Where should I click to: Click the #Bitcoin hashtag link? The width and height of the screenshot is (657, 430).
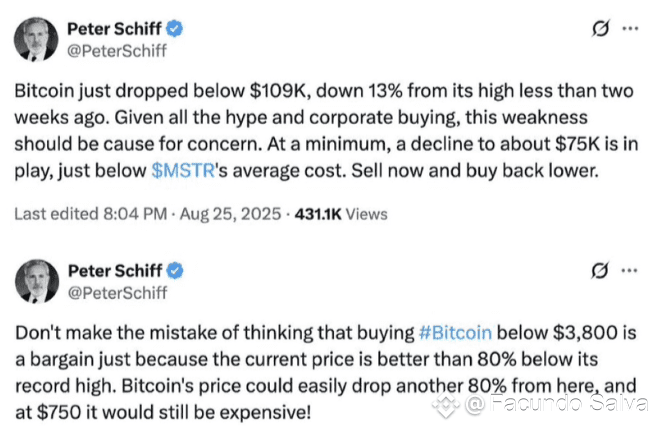point(455,333)
